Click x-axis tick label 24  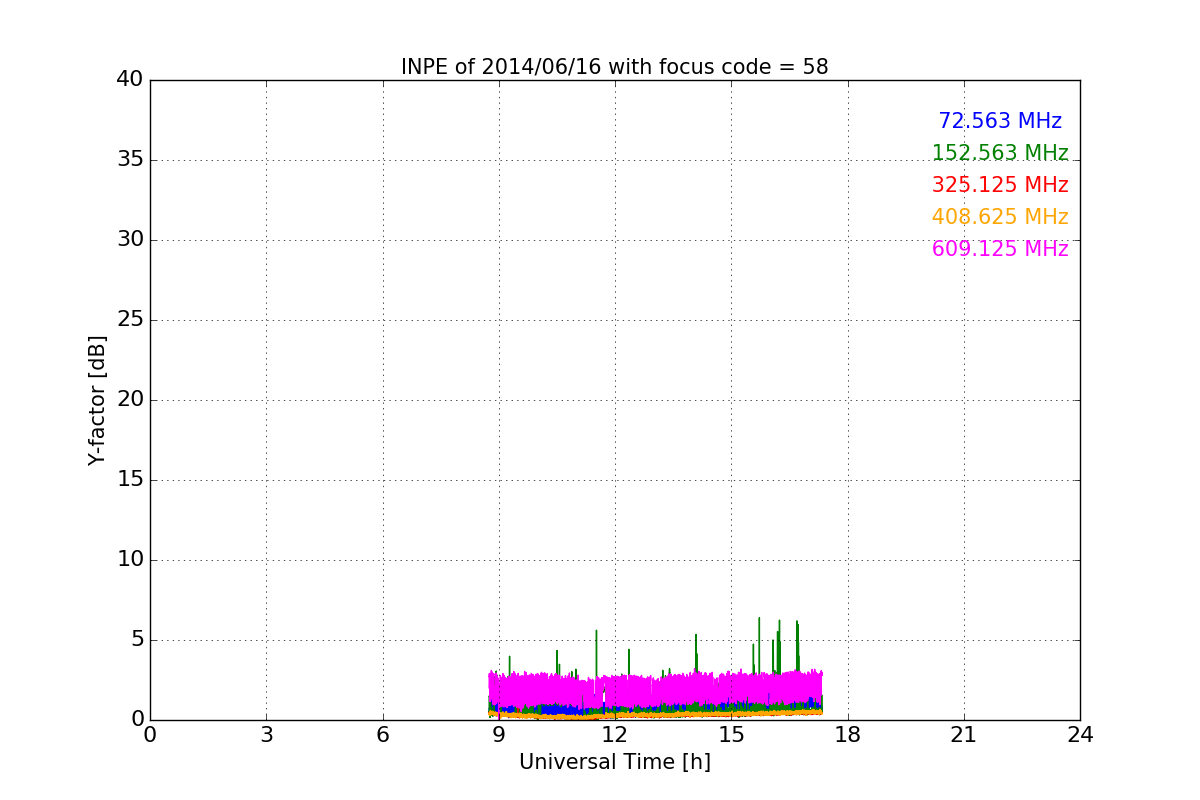click(1080, 735)
